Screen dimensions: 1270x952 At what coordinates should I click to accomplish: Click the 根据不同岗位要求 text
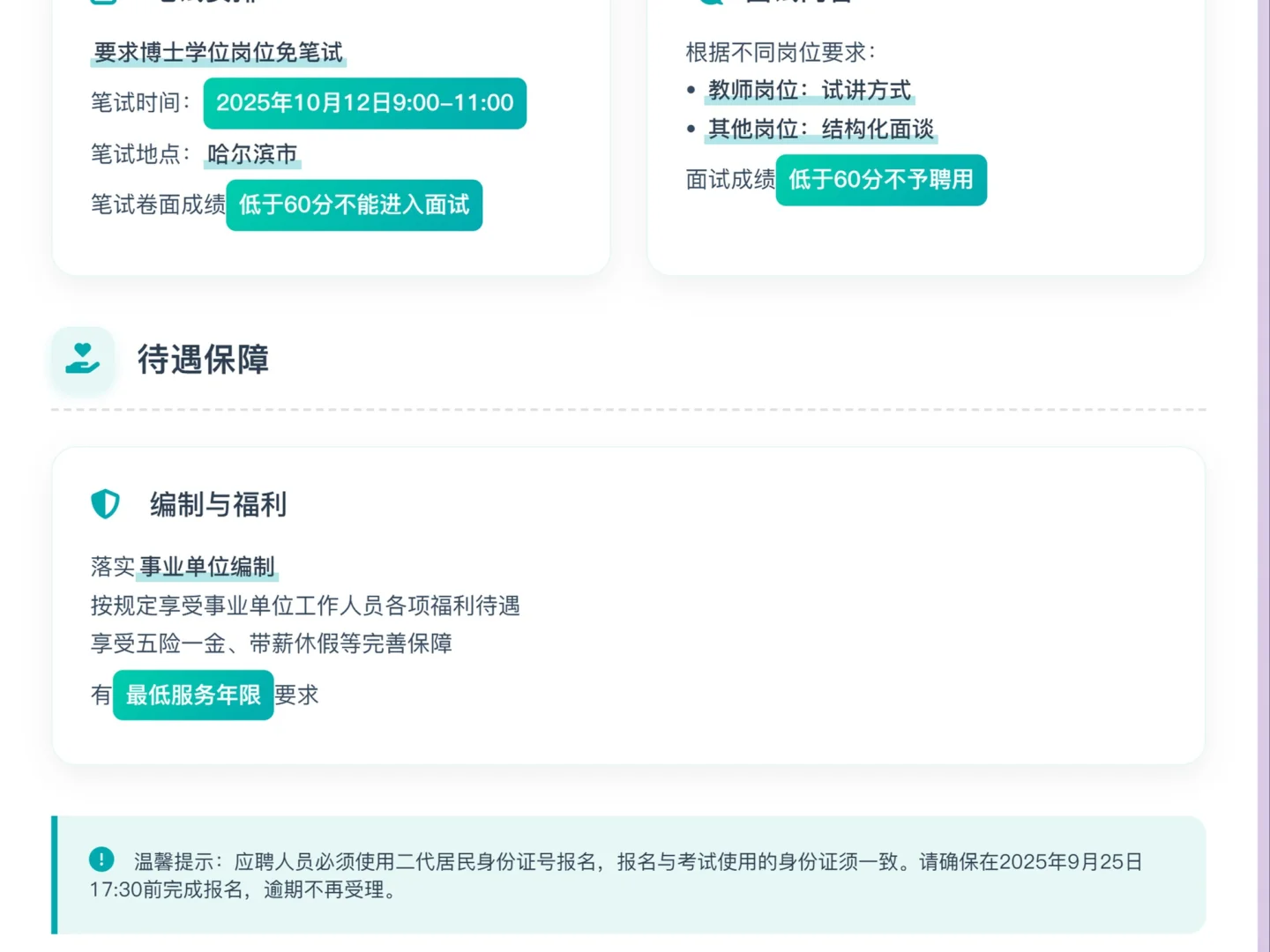pos(780,53)
